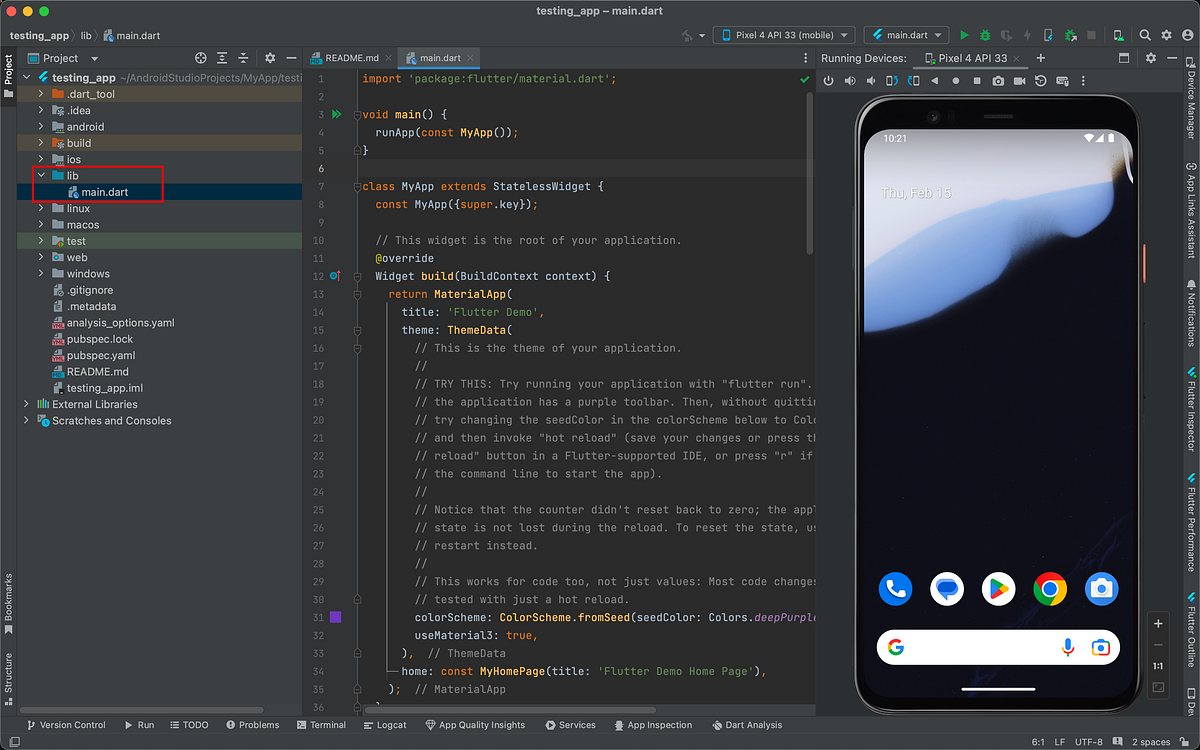The width and height of the screenshot is (1200, 750).
Task: Open emulator Extended Controls via three-dot icon
Action: [x=1083, y=81]
